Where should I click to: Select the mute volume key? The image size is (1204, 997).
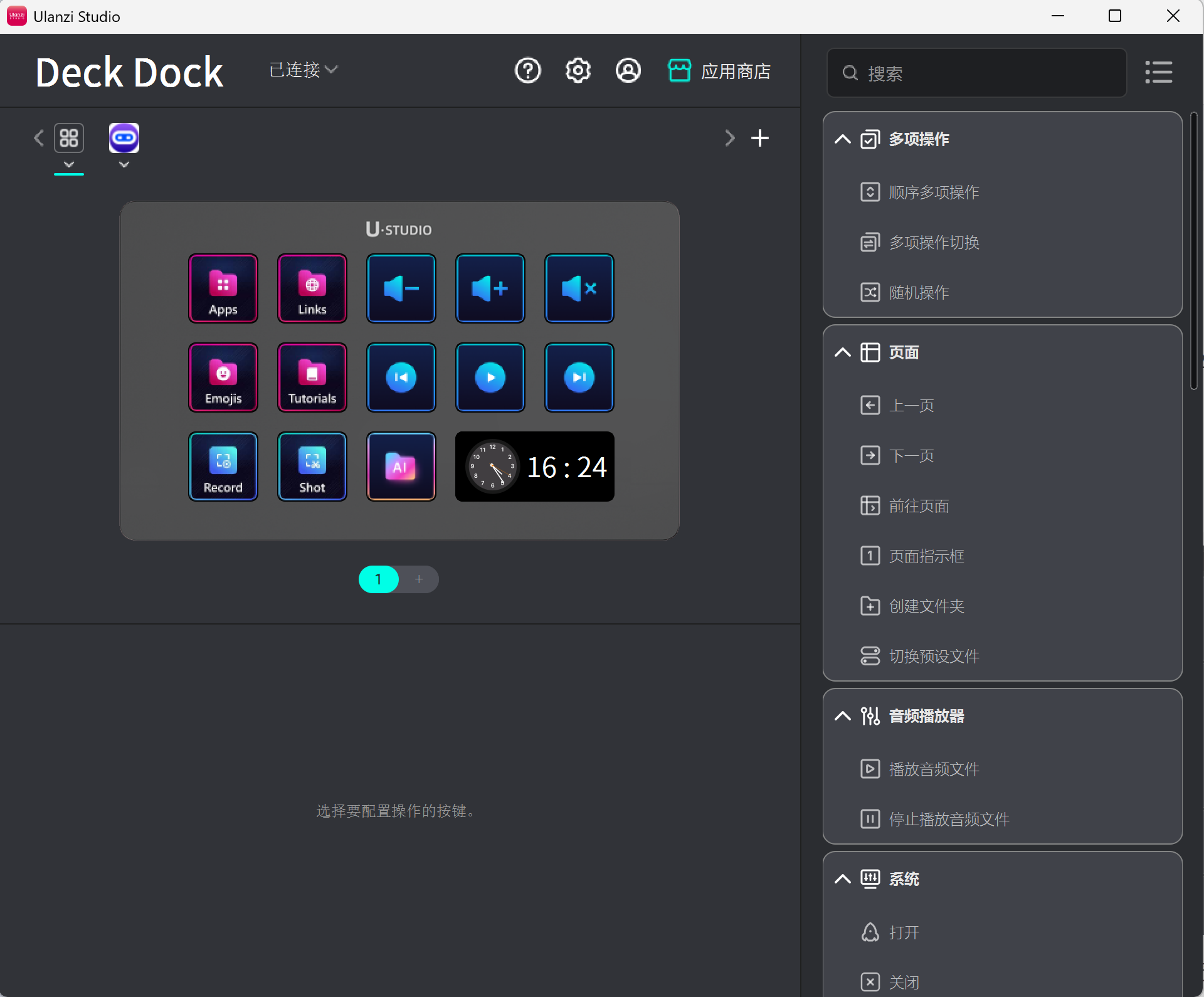point(579,288)
